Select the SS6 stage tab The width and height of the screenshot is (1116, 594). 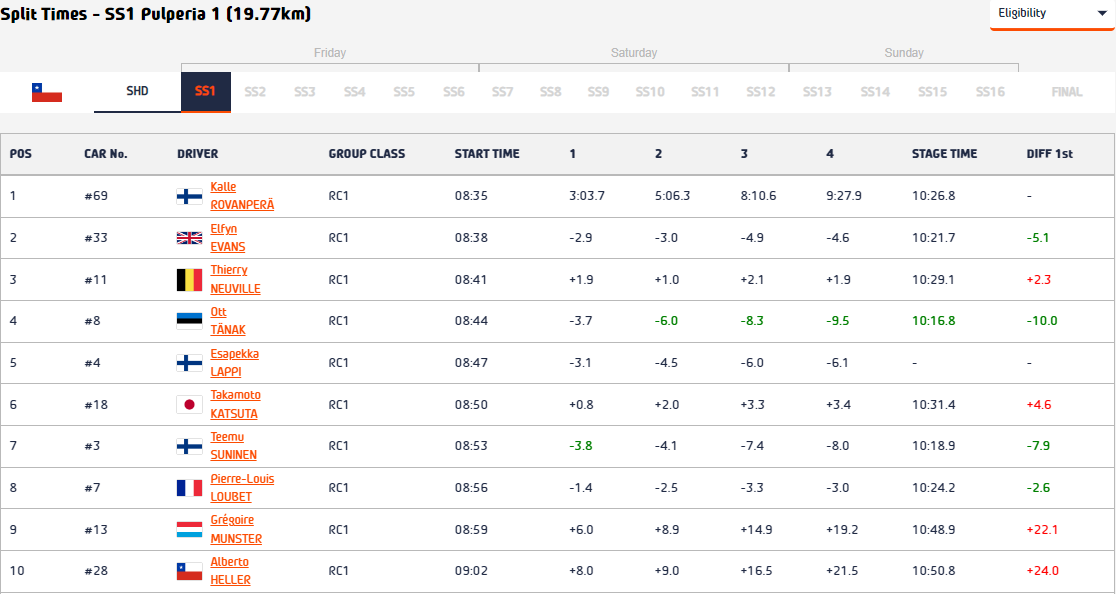pos(453,92)
